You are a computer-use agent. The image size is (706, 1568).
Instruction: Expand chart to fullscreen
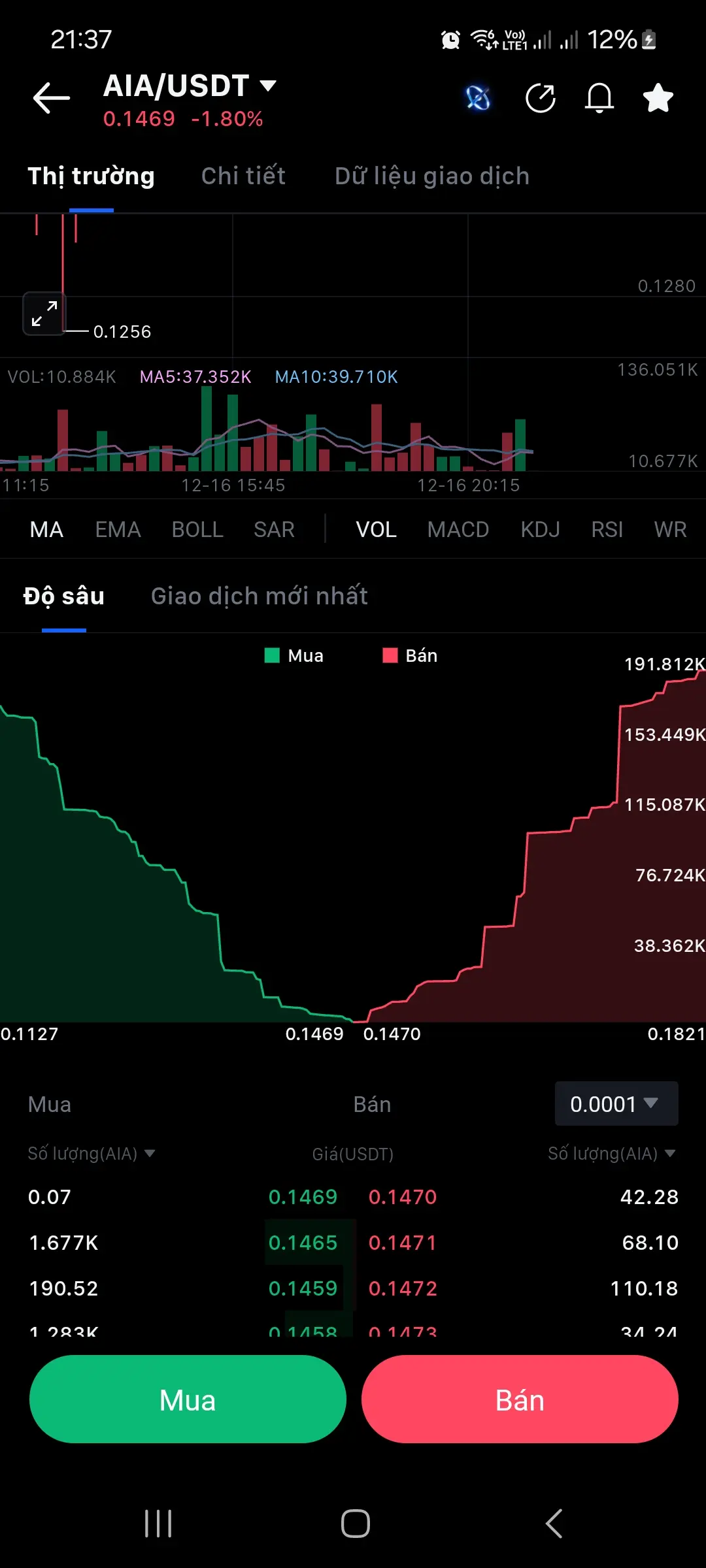(x=44, y=314)
